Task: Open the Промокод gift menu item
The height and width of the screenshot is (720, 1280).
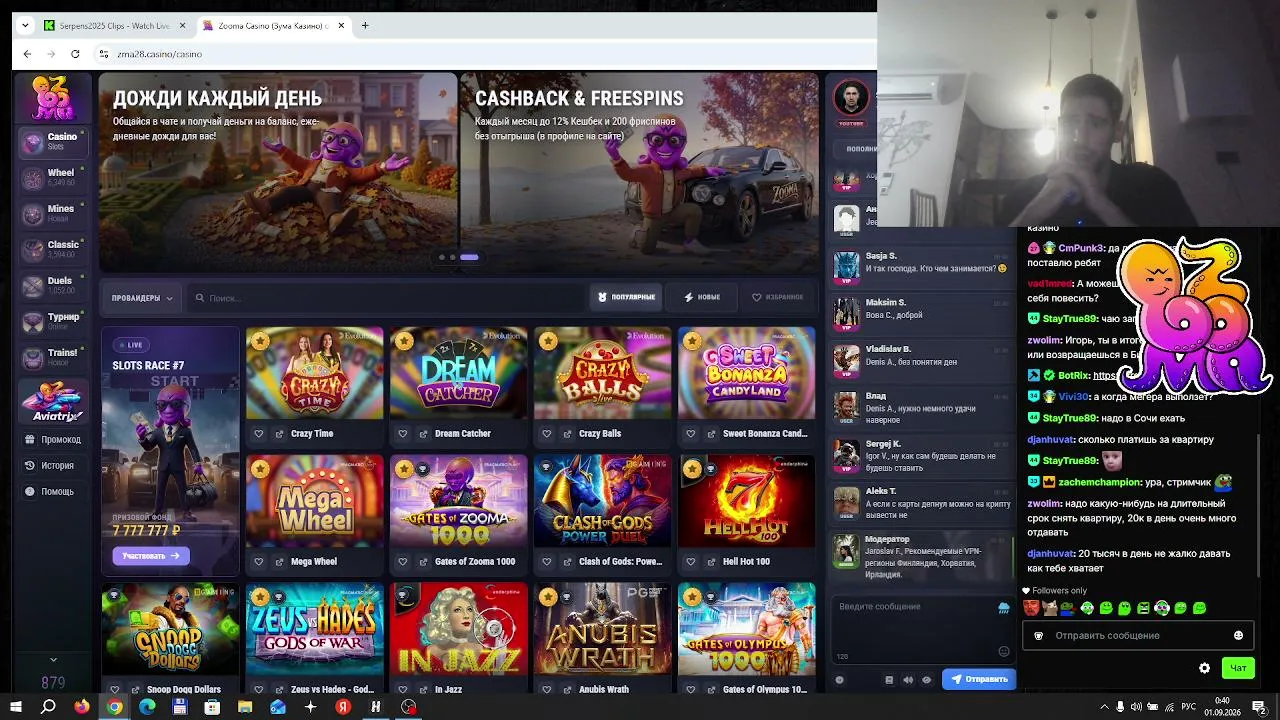Action: [x=53, y=440]
